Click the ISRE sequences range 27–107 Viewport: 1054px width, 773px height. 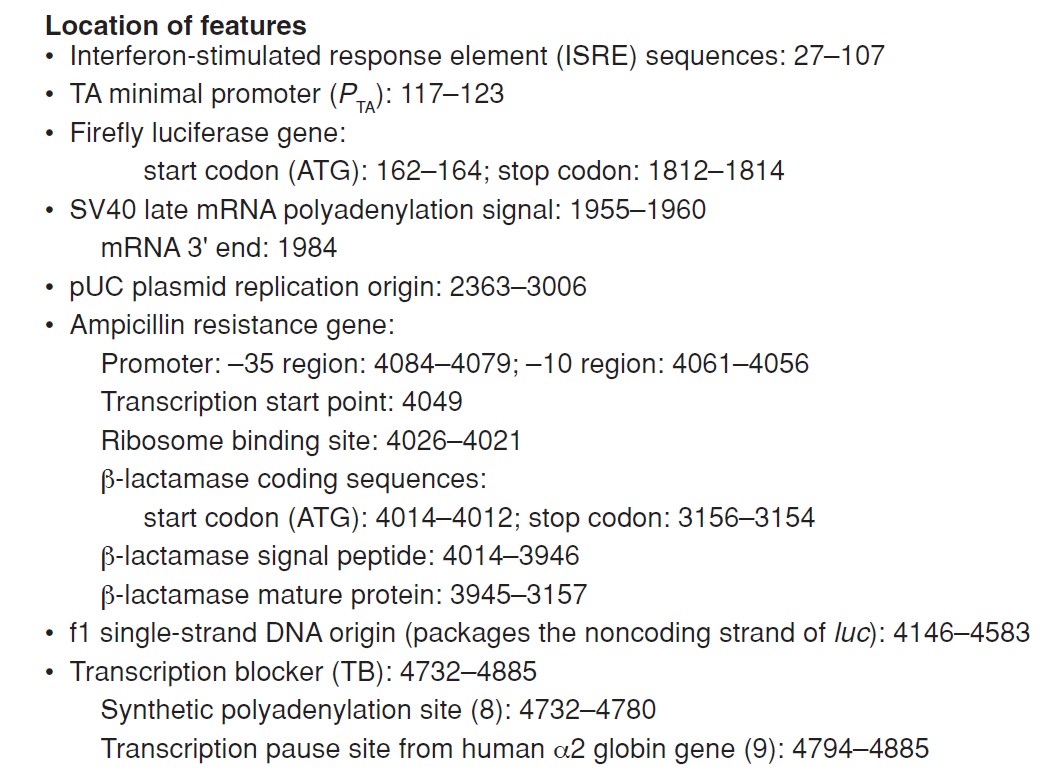click(839, 56)
